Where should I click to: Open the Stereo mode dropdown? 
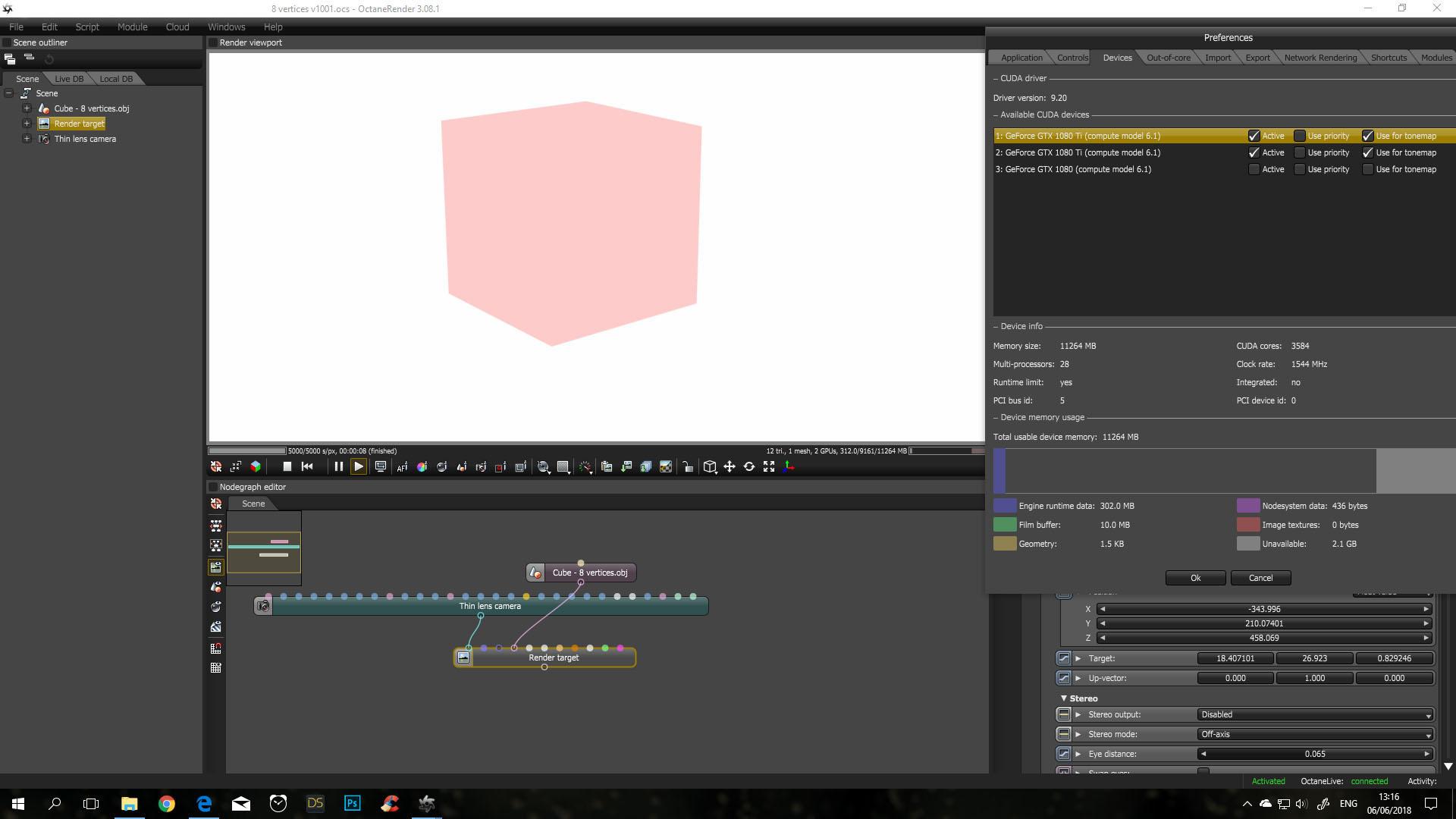(x=1314, y=735)
